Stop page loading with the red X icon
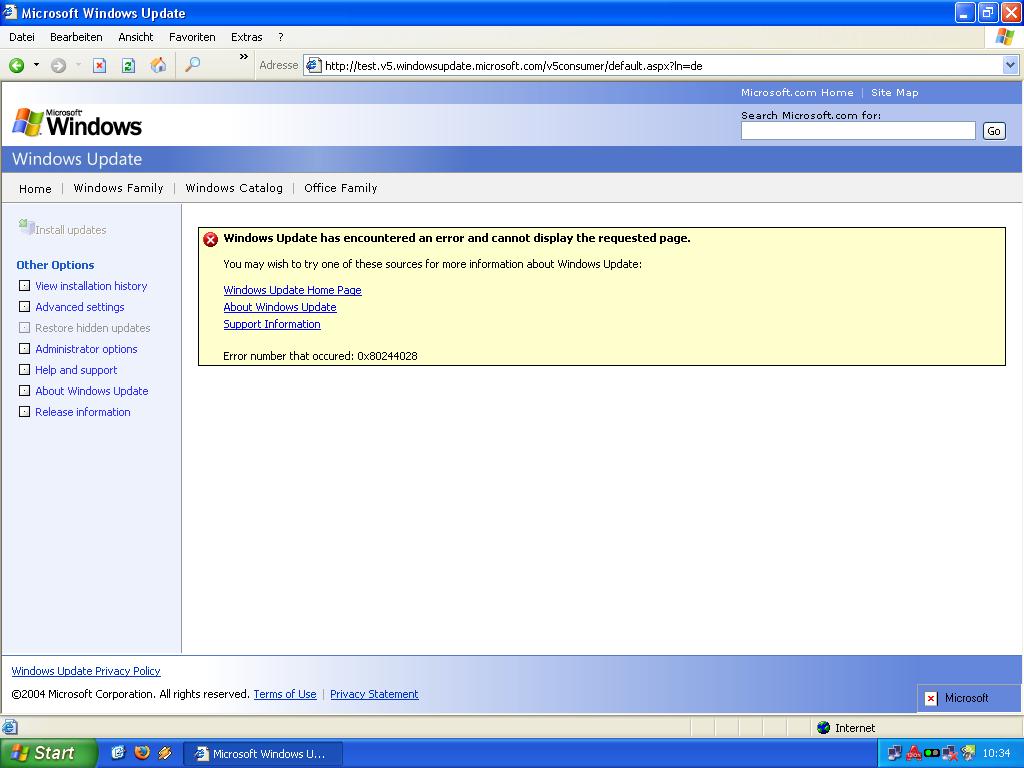The height and width of the screenshot is (768, 1024). [x=99, y=65]
